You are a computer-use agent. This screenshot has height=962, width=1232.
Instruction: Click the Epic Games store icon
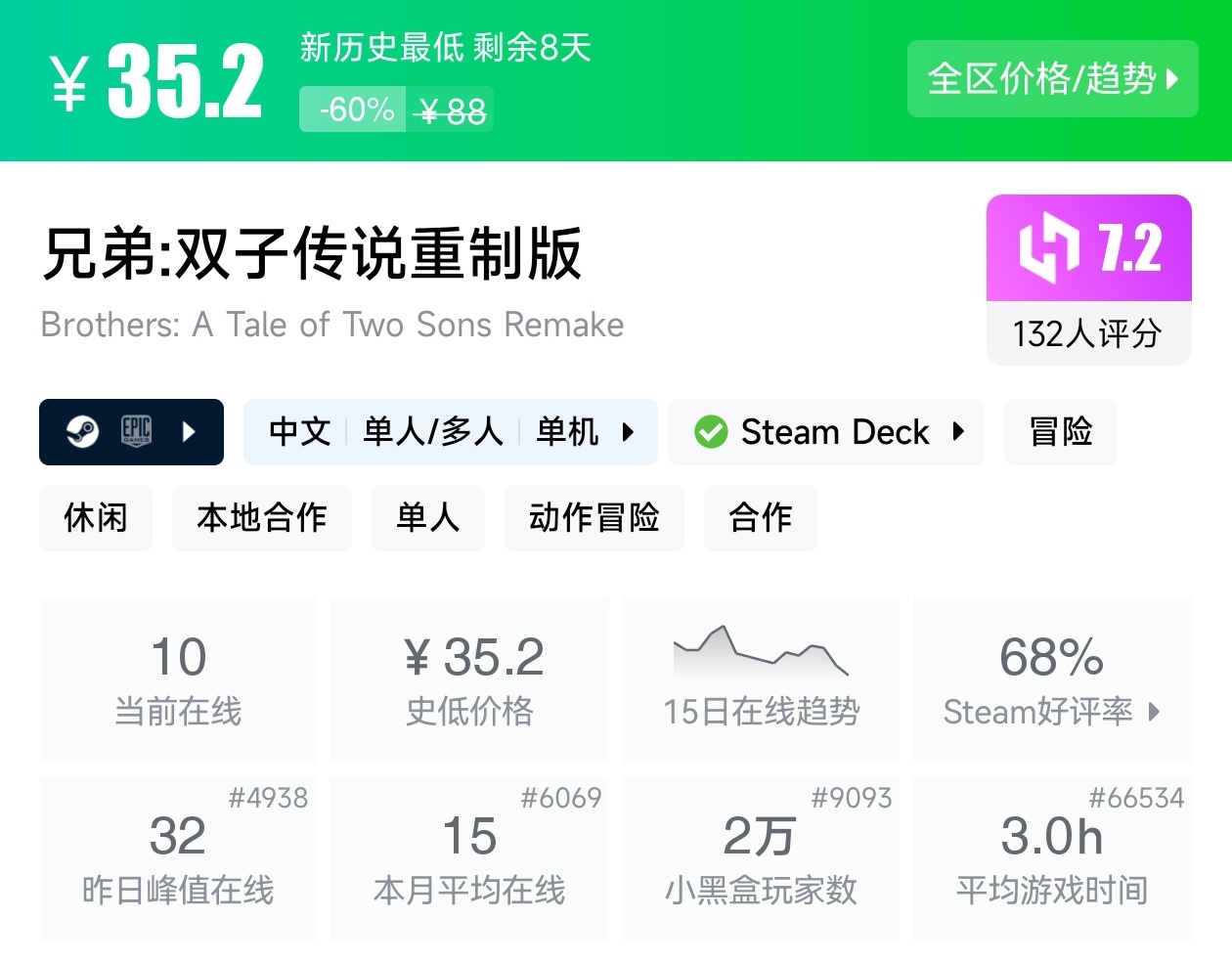(x=136, y=431)
